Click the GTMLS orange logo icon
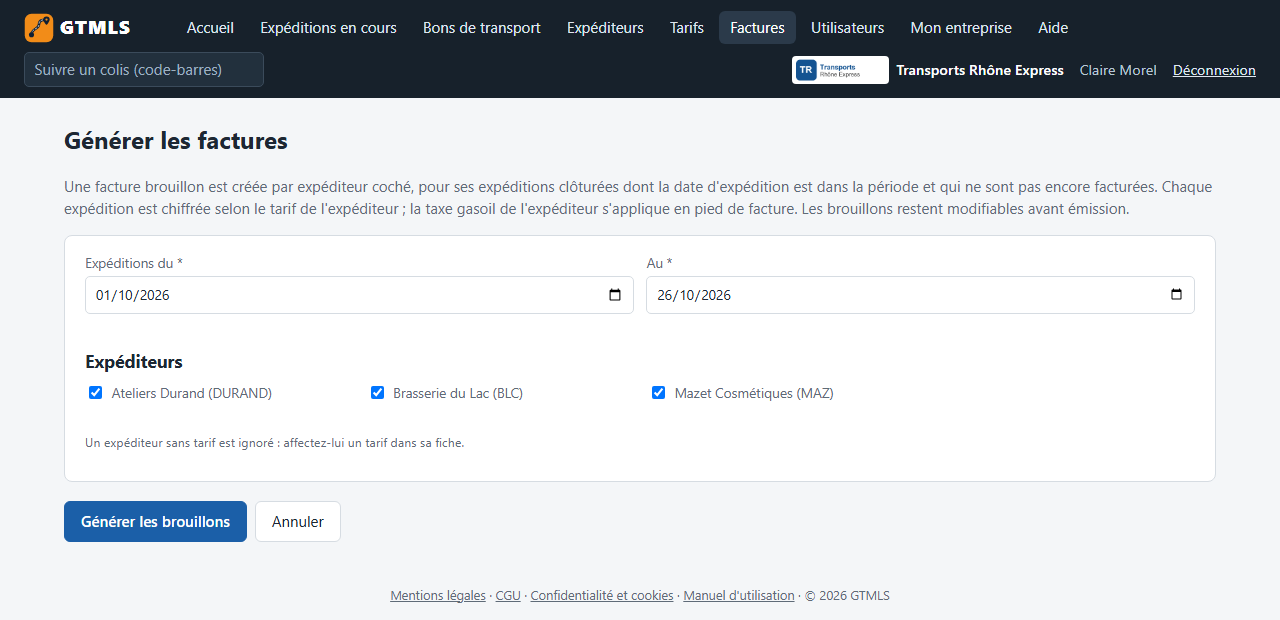The width and height of the screenshot is (1280, 620). (39, 28)
